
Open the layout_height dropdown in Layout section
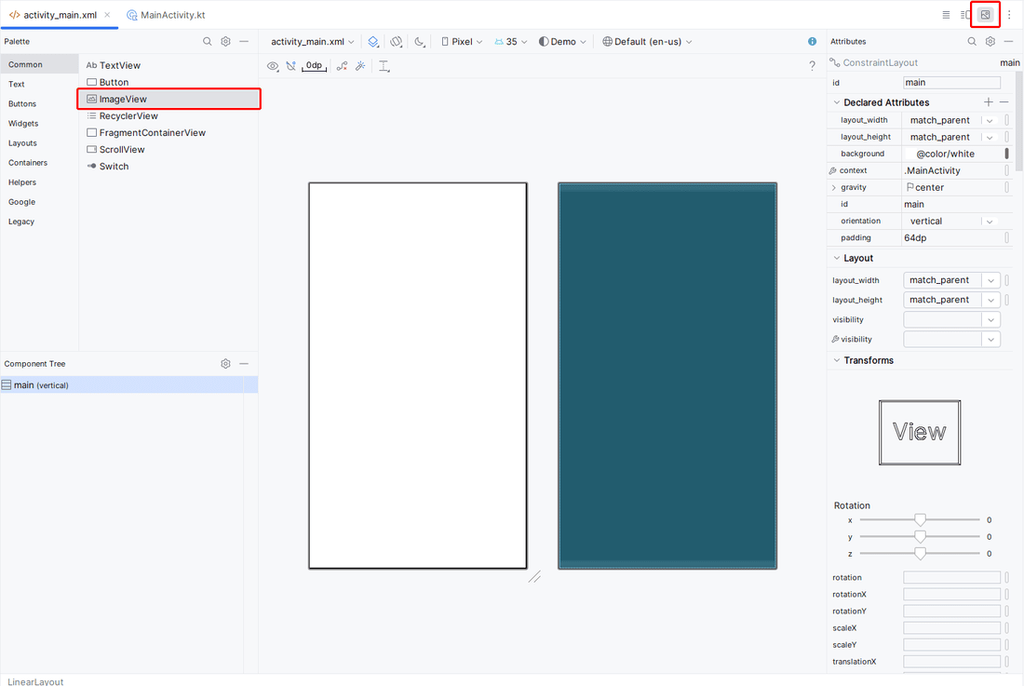pyautogui.click(x=990, y=300)
